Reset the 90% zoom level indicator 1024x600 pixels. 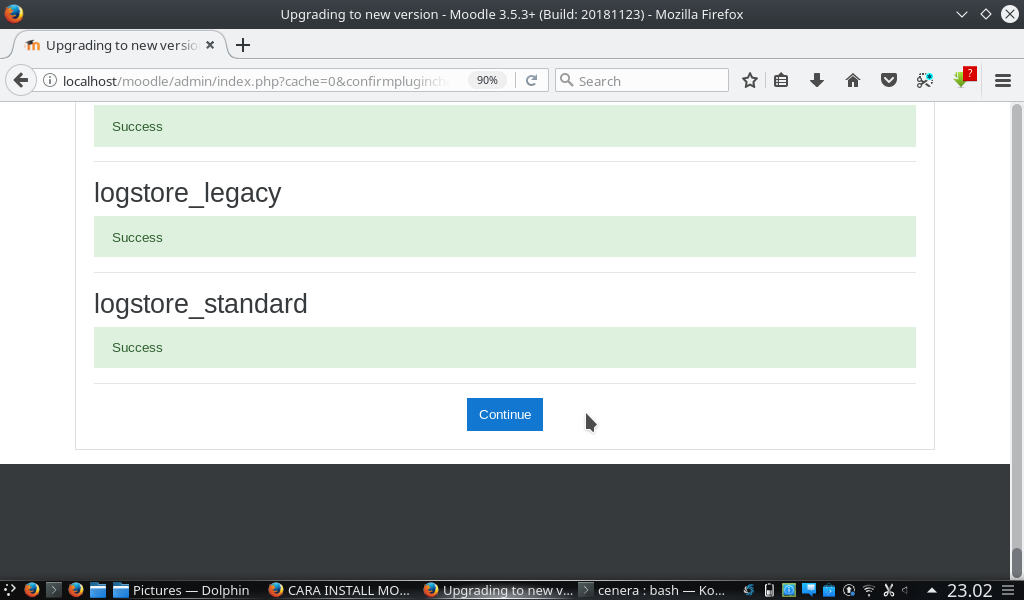tap(487, 80)
